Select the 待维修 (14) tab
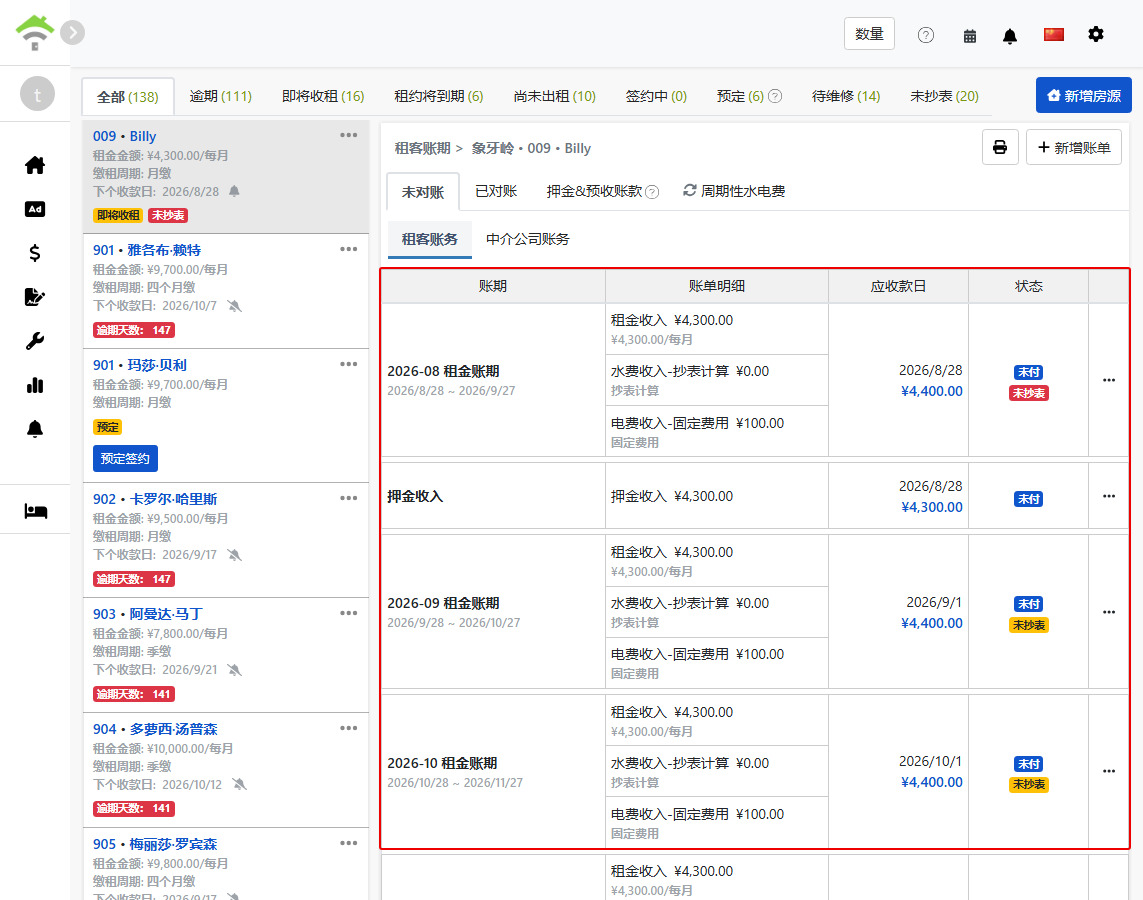The width and height of the screenshot is (1143, 900). point(846,96)
